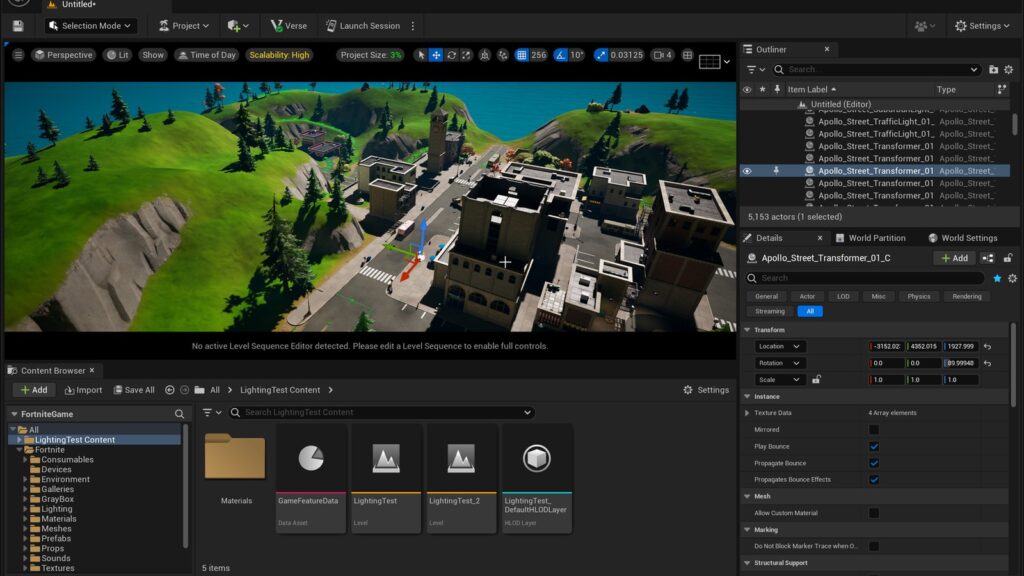Select the Rendering filter in Details

(967, 296)
